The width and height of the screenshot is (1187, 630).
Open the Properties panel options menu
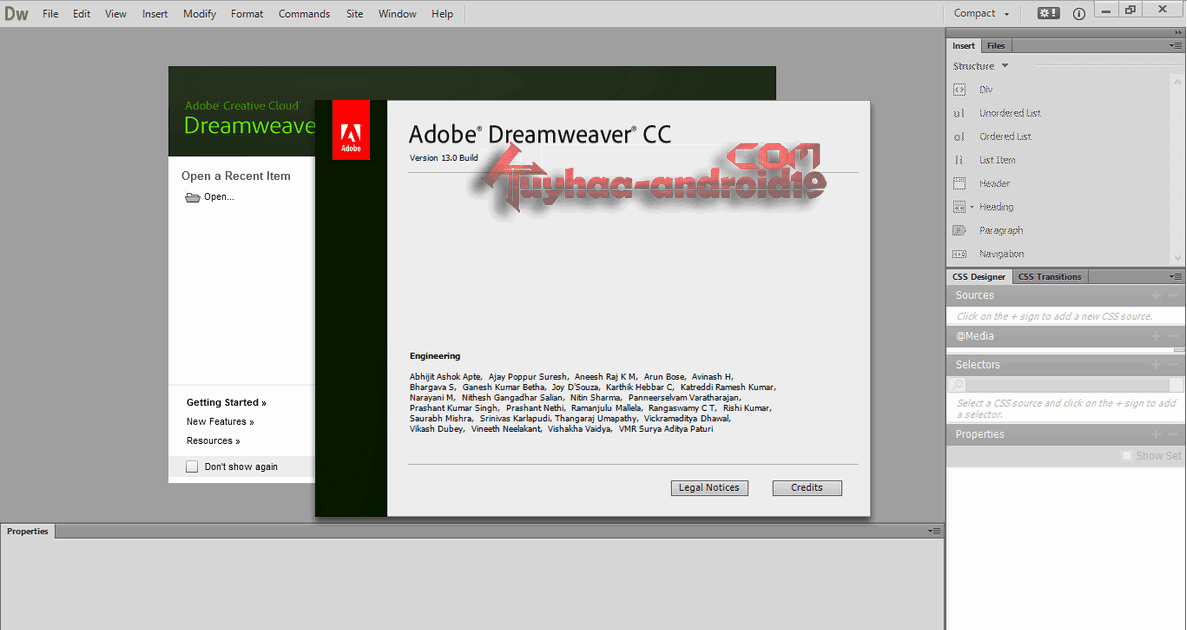click(x=935, y=532)
